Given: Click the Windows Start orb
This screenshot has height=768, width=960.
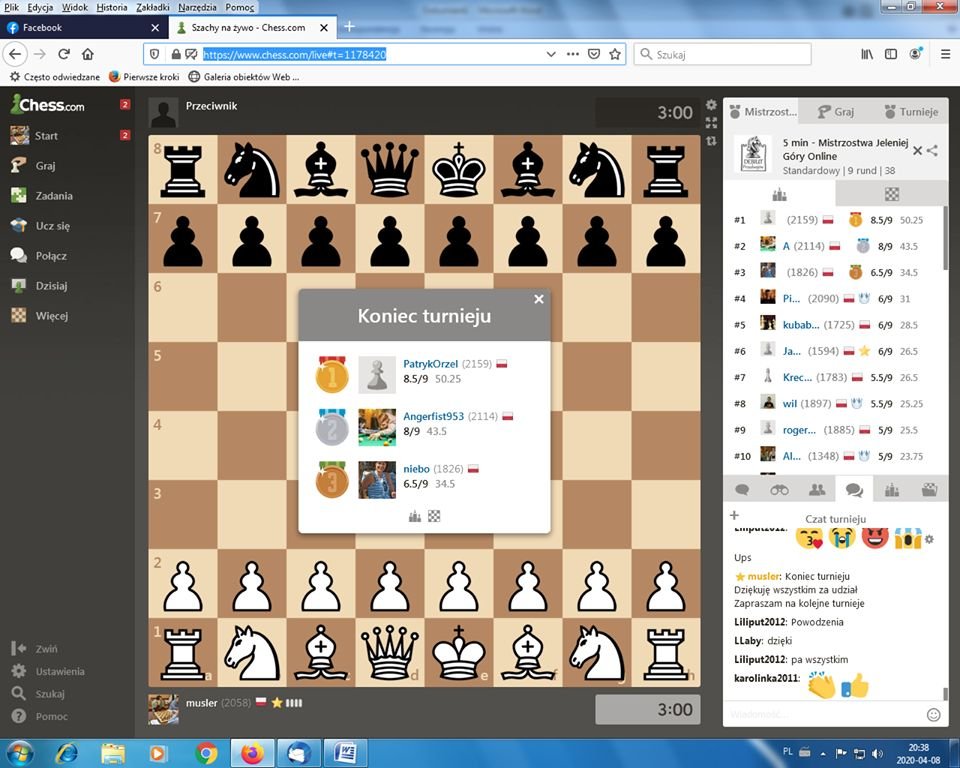Looking at the screenshot, I should pos(18,753).
